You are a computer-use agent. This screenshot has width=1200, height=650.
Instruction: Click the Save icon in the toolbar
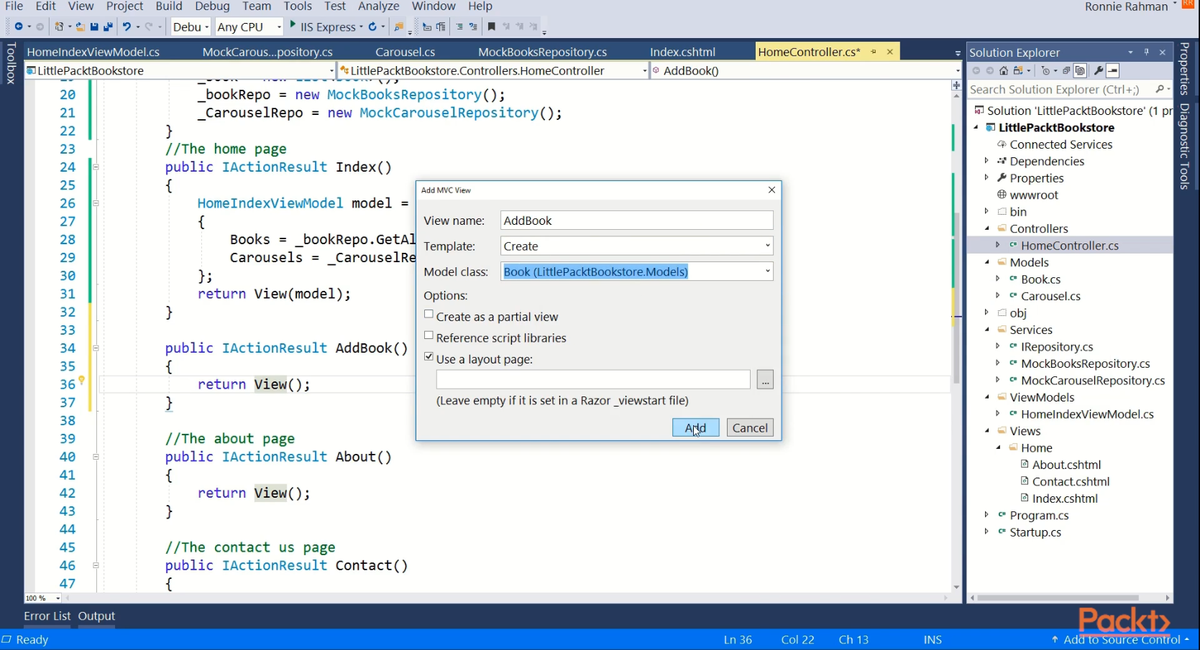pos(94,26)
